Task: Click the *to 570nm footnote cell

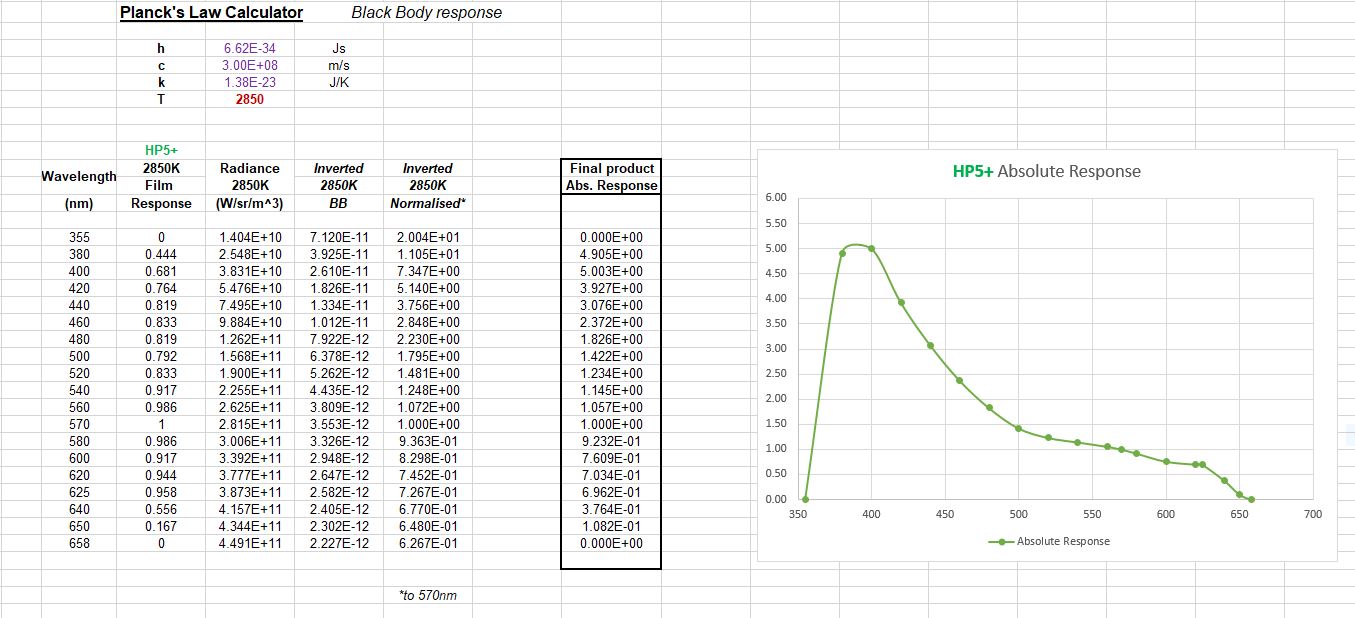Action: 427,595
